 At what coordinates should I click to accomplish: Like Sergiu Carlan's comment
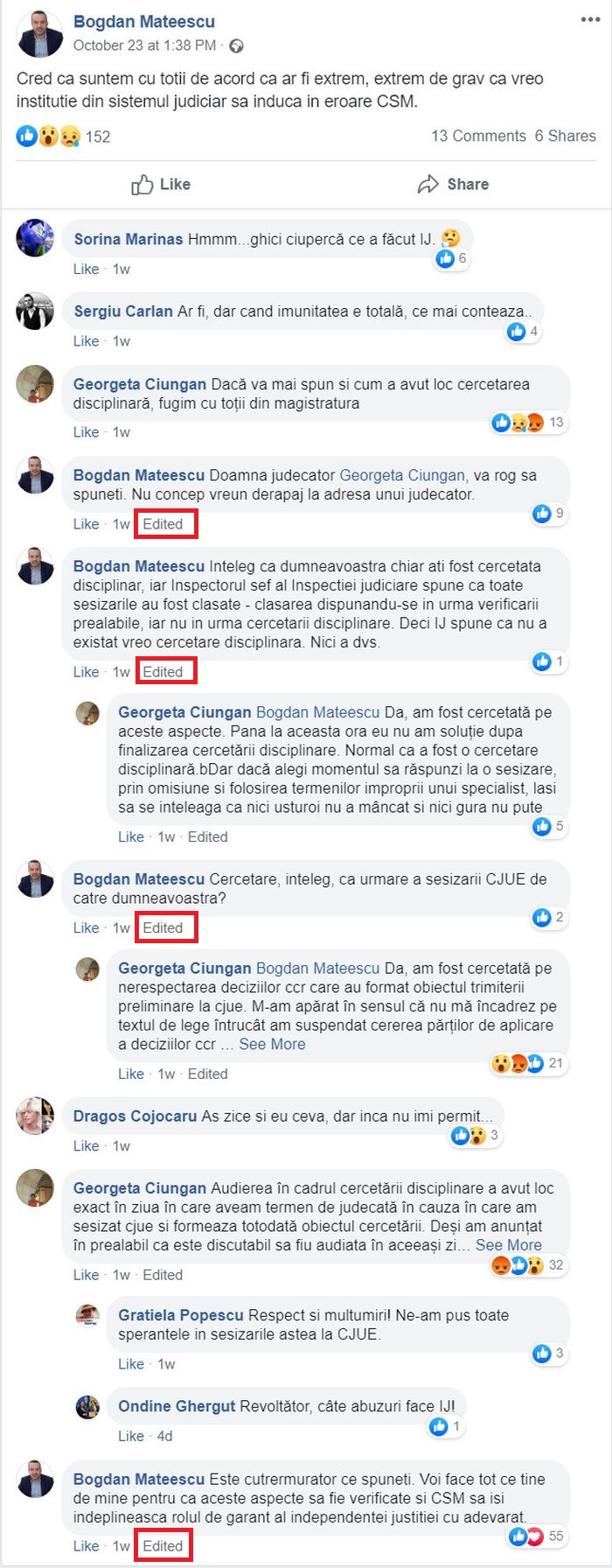(x=86, y=341)
